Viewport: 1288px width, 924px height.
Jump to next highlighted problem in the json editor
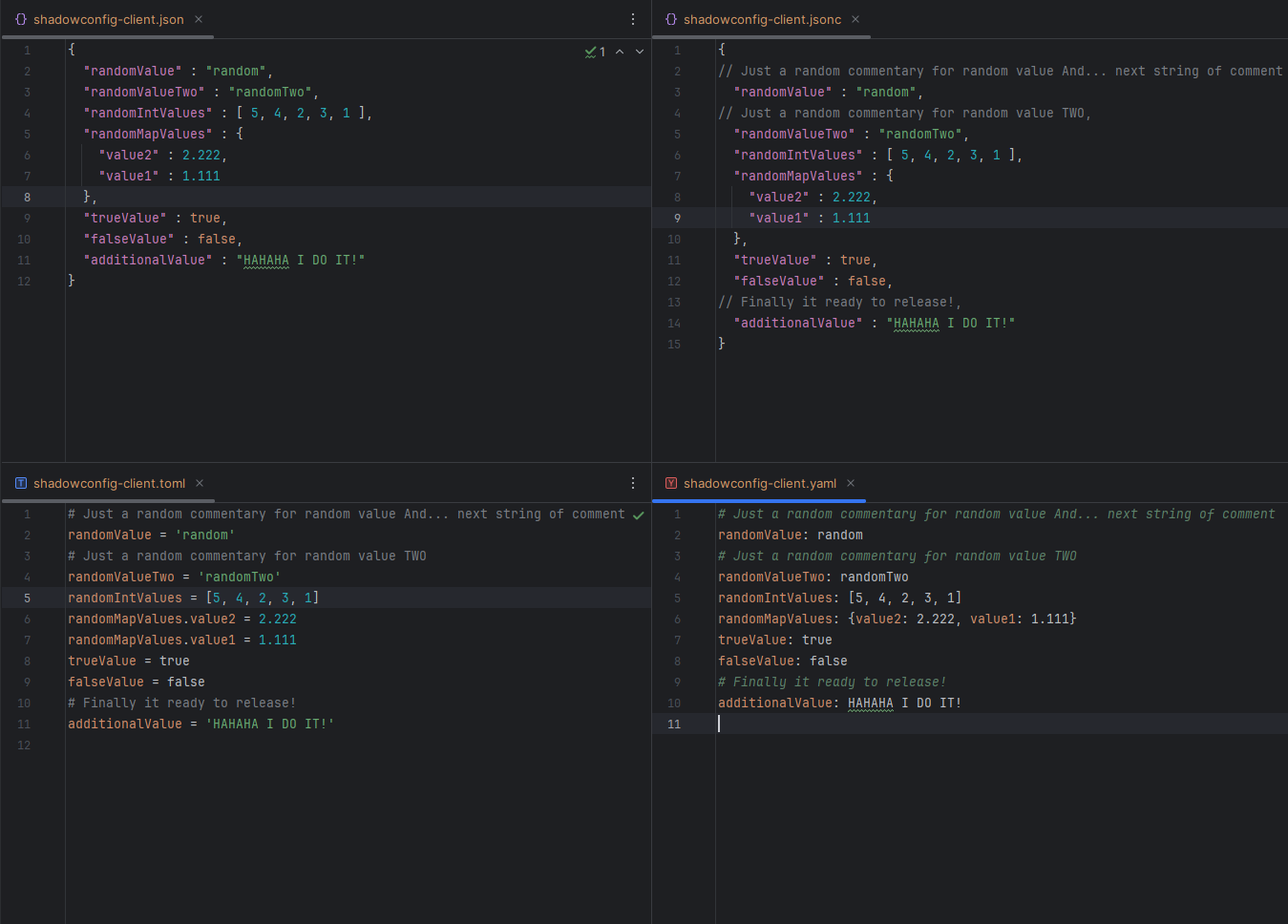point(640,52)
